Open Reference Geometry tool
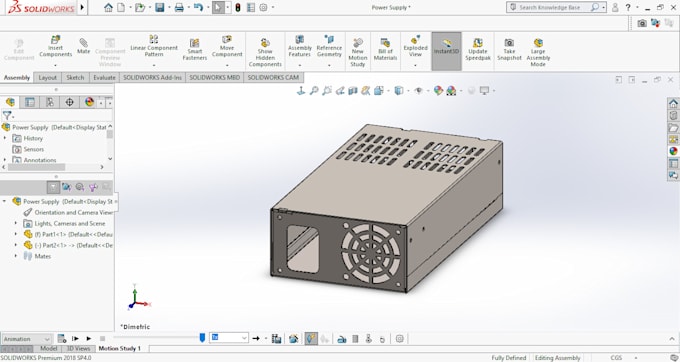Image resolution: width=680 pixels, height=362 pixels. point(329,46)
